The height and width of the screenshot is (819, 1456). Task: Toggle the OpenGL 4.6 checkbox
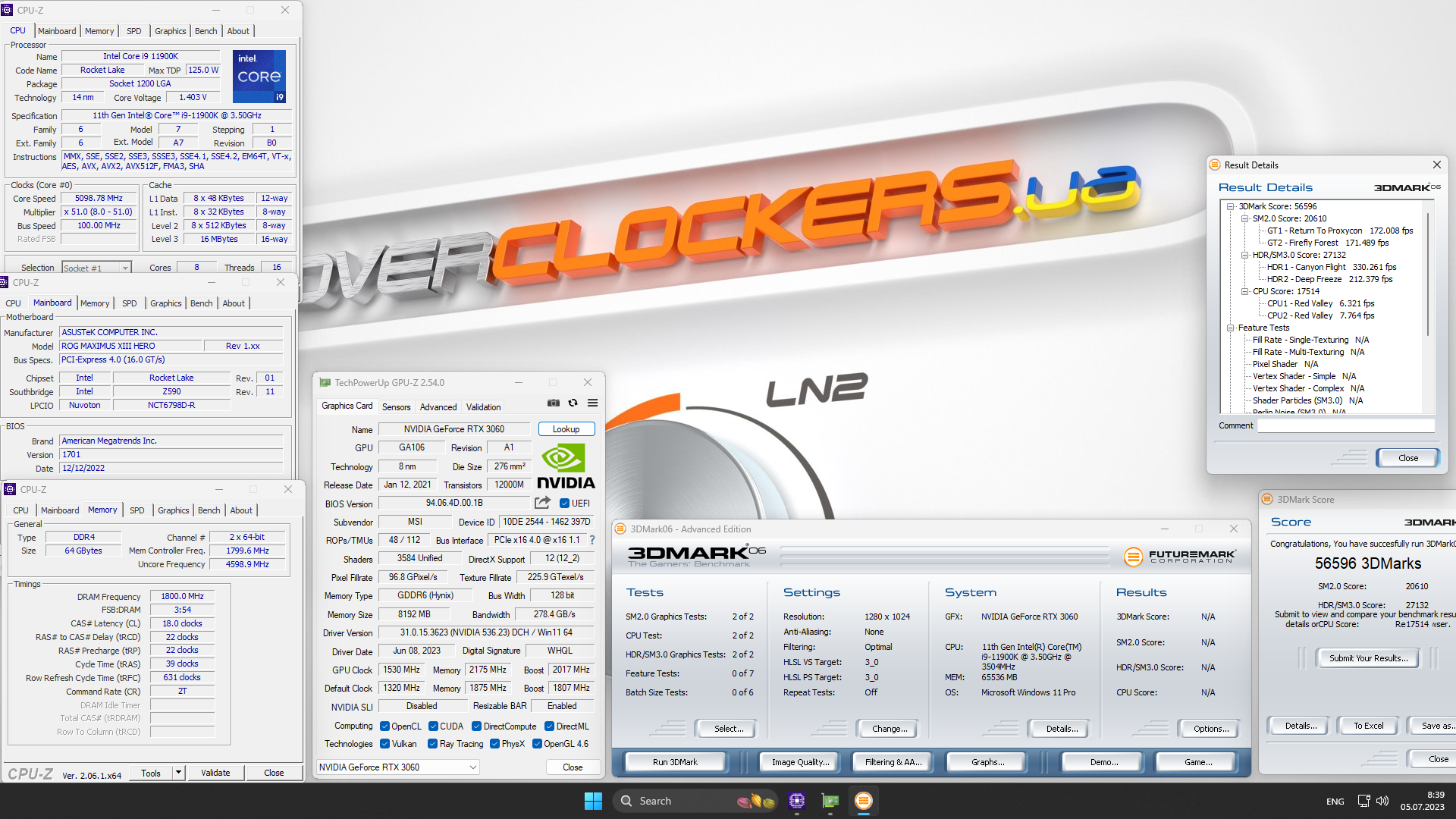pos(537,743)
